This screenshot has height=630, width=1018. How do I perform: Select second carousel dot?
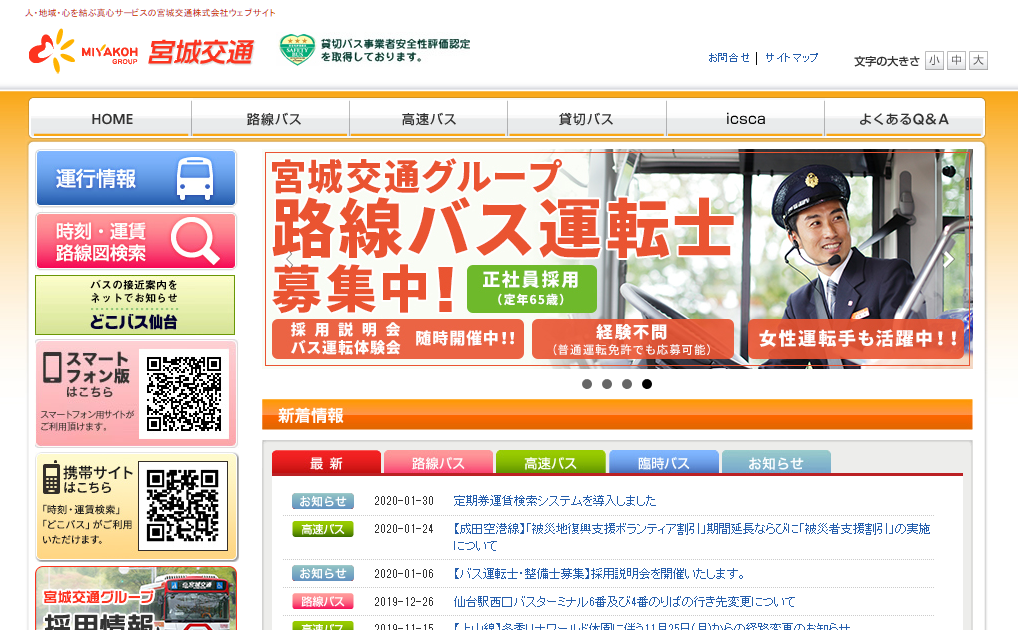[x=607, y=384]
